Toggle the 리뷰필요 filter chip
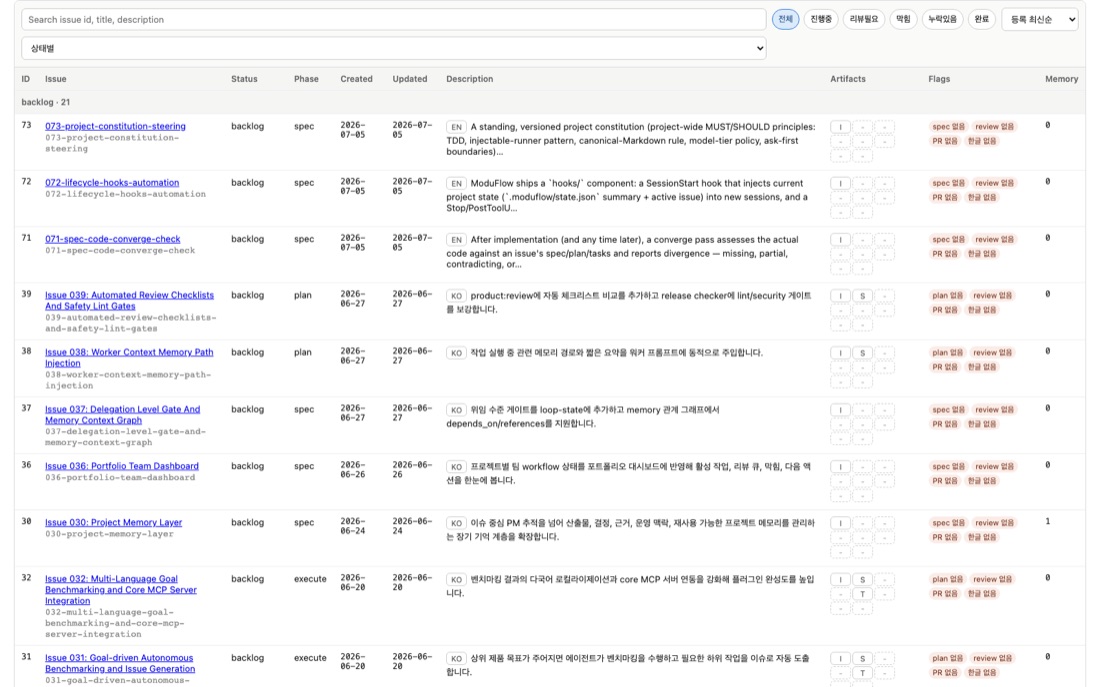 click(x=864, y=20)
